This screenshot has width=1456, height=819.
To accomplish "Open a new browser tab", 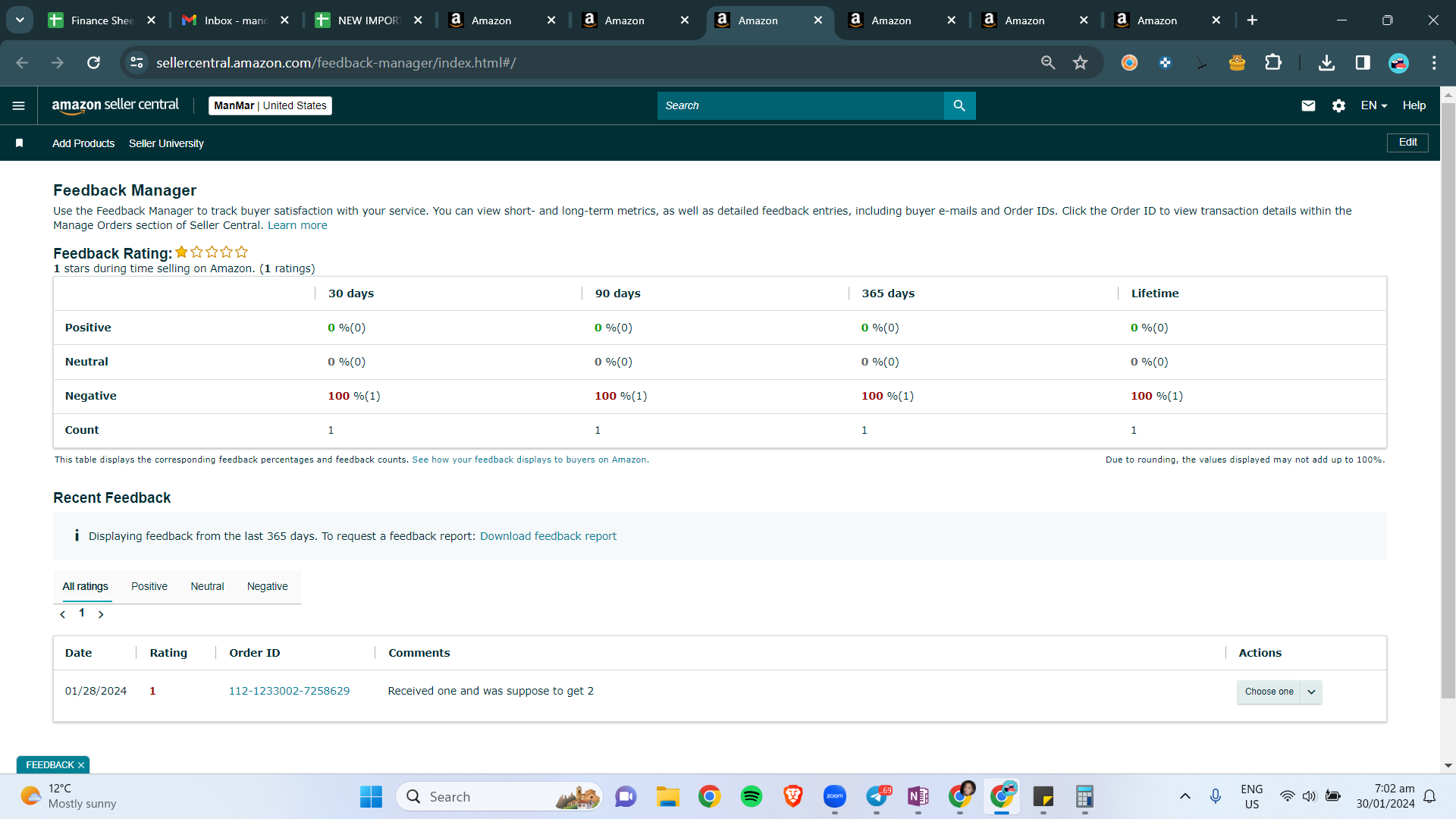I will pos(1252,20).
